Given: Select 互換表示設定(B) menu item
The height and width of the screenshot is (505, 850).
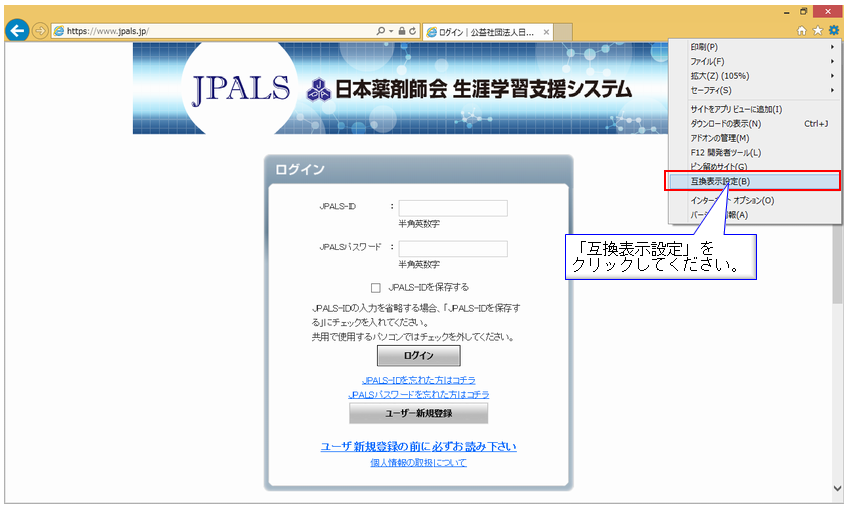Looking at the screenshot, I should point(755,182).
